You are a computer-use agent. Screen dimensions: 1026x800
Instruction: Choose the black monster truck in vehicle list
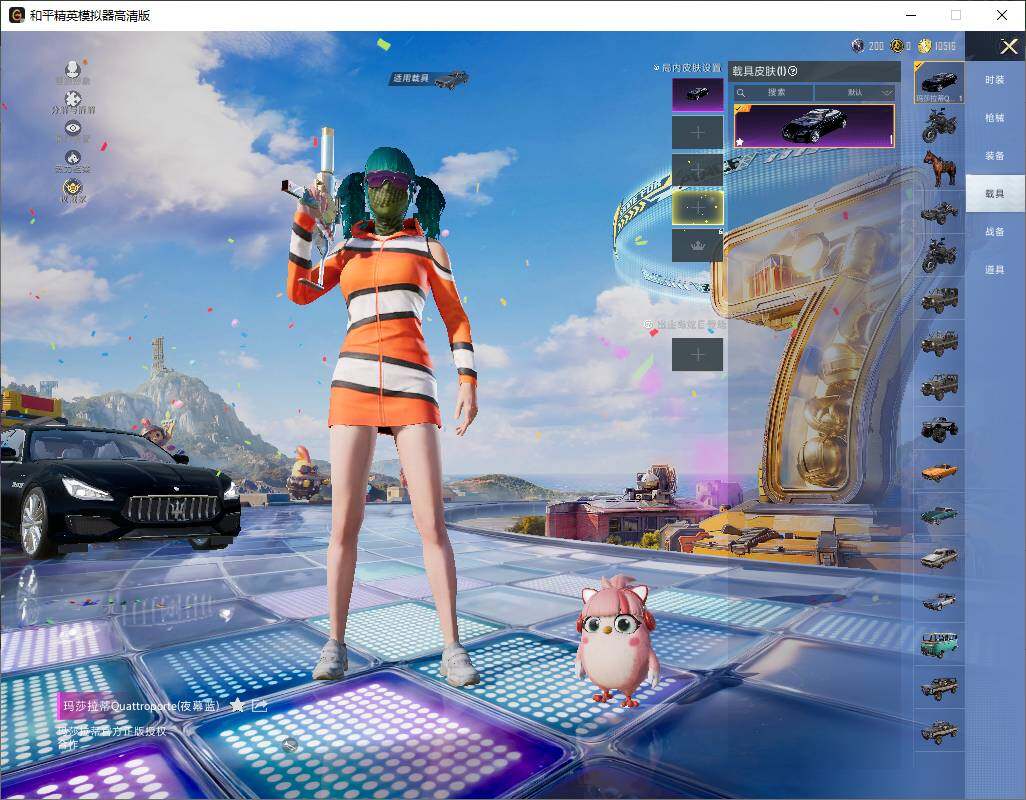coord(940,429)
